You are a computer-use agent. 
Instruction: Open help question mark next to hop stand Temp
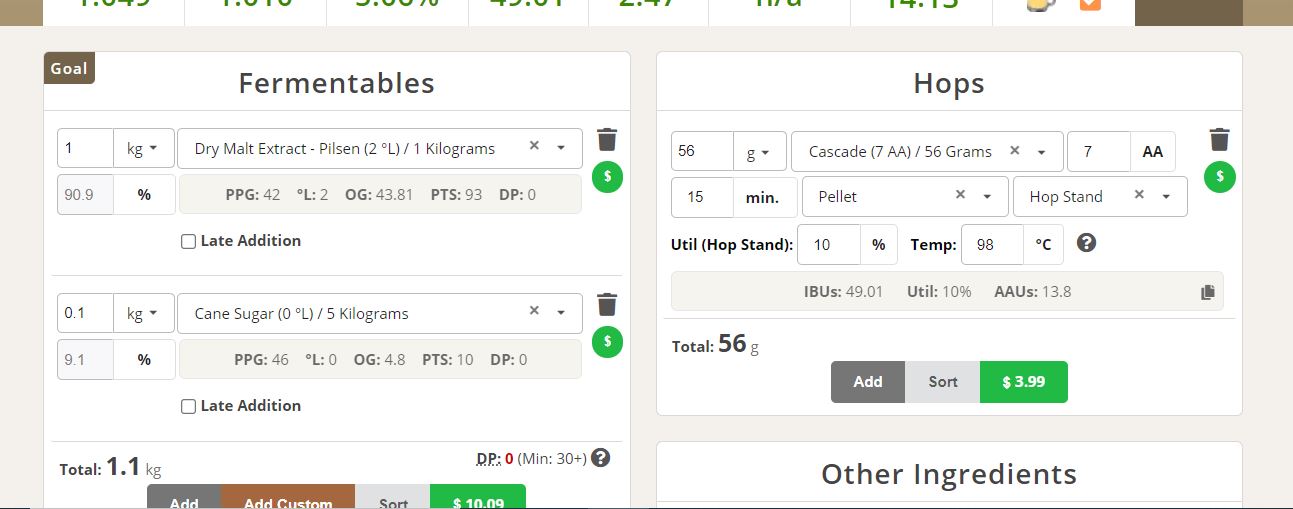point(1087,243)
